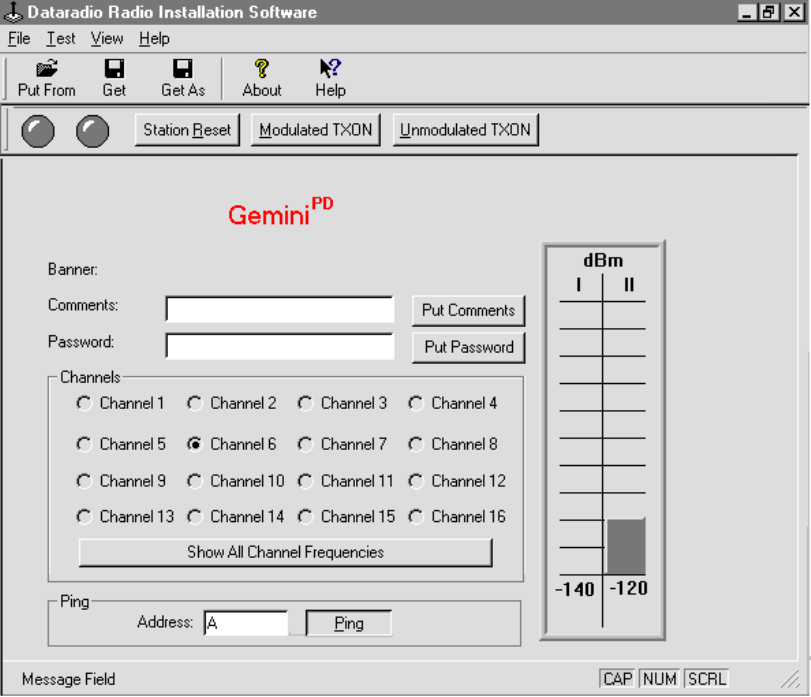The height and width of the screenshot is (697, 811).
Task: Select Channel 3 radio button
Action: (305, 403)
